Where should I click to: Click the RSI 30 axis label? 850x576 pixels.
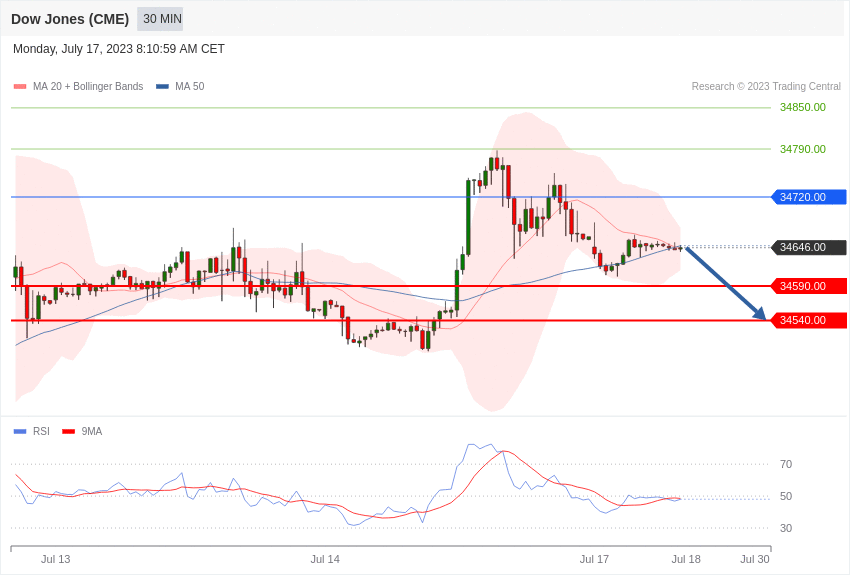coord(786,528)
